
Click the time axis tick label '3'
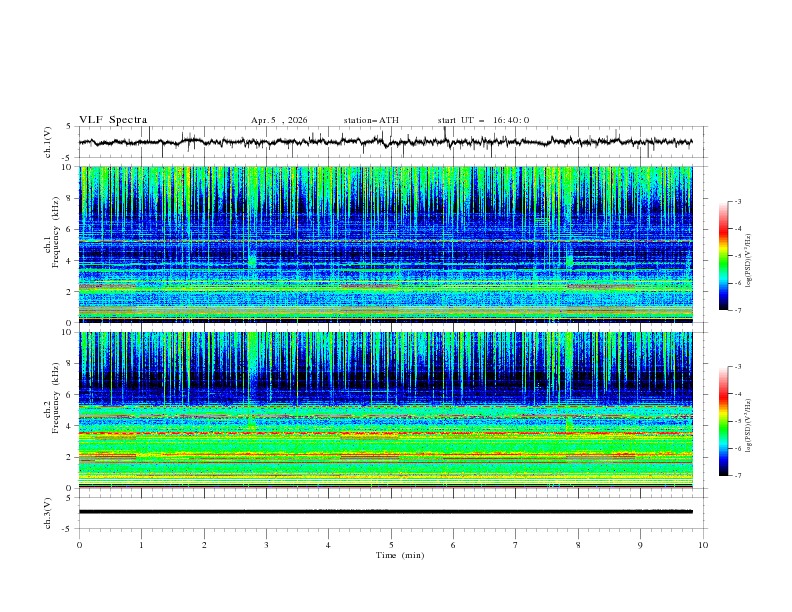click(266, 545)
